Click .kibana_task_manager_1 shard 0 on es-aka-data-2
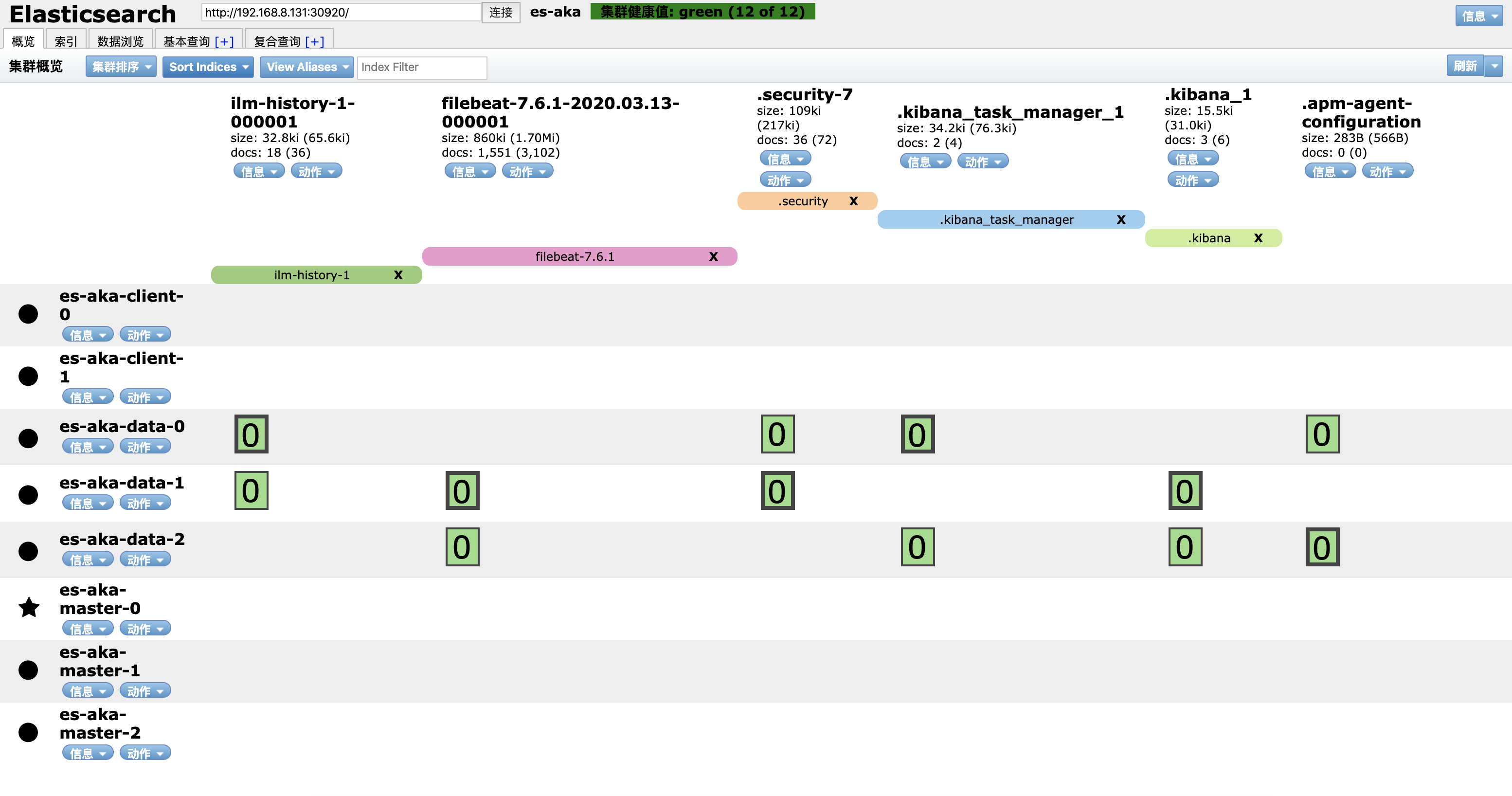Image resolution: width=1512 pixels, height=796 pixels. pos(918,547)
